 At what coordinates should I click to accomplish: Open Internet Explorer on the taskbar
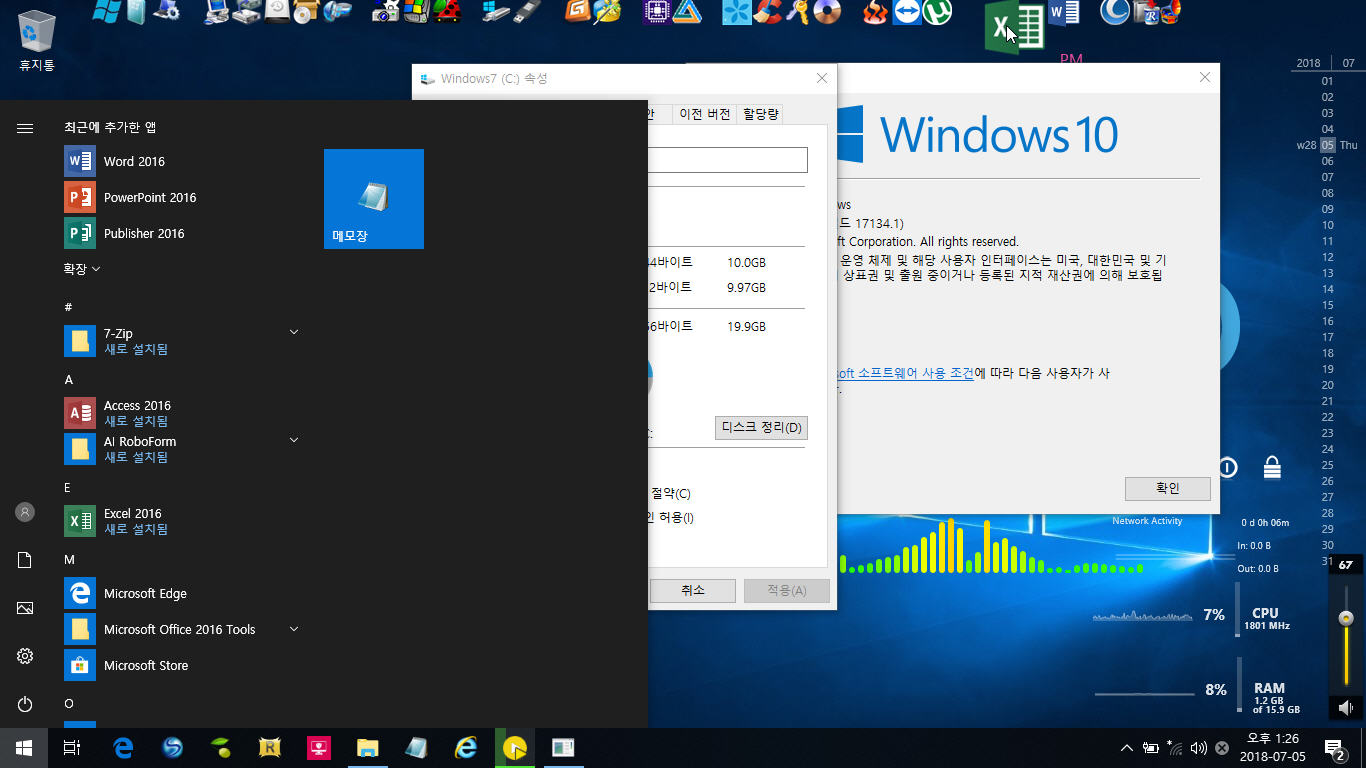click(466, 748)
